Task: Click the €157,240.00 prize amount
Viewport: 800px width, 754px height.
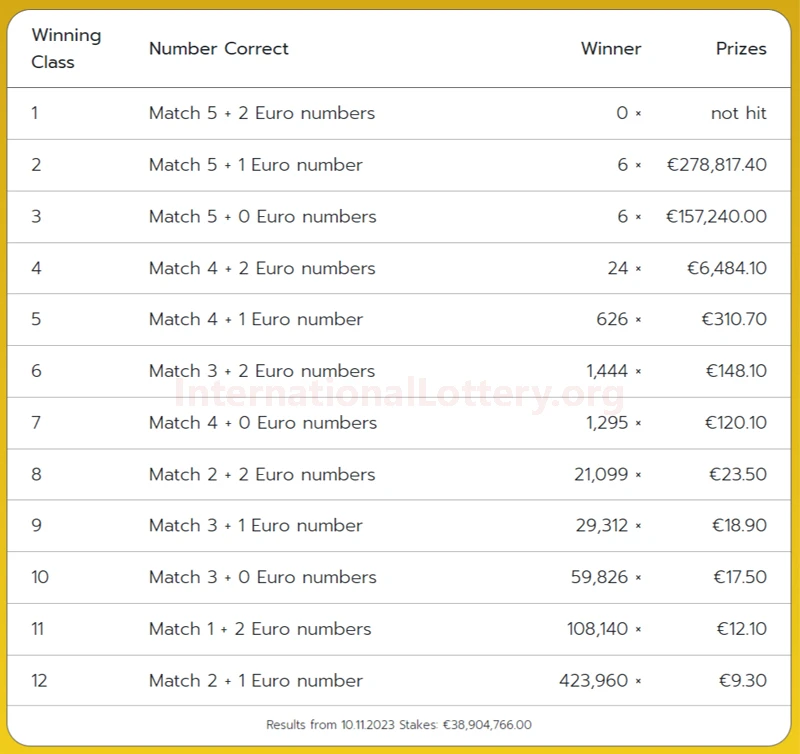Action: coord(716,216)
